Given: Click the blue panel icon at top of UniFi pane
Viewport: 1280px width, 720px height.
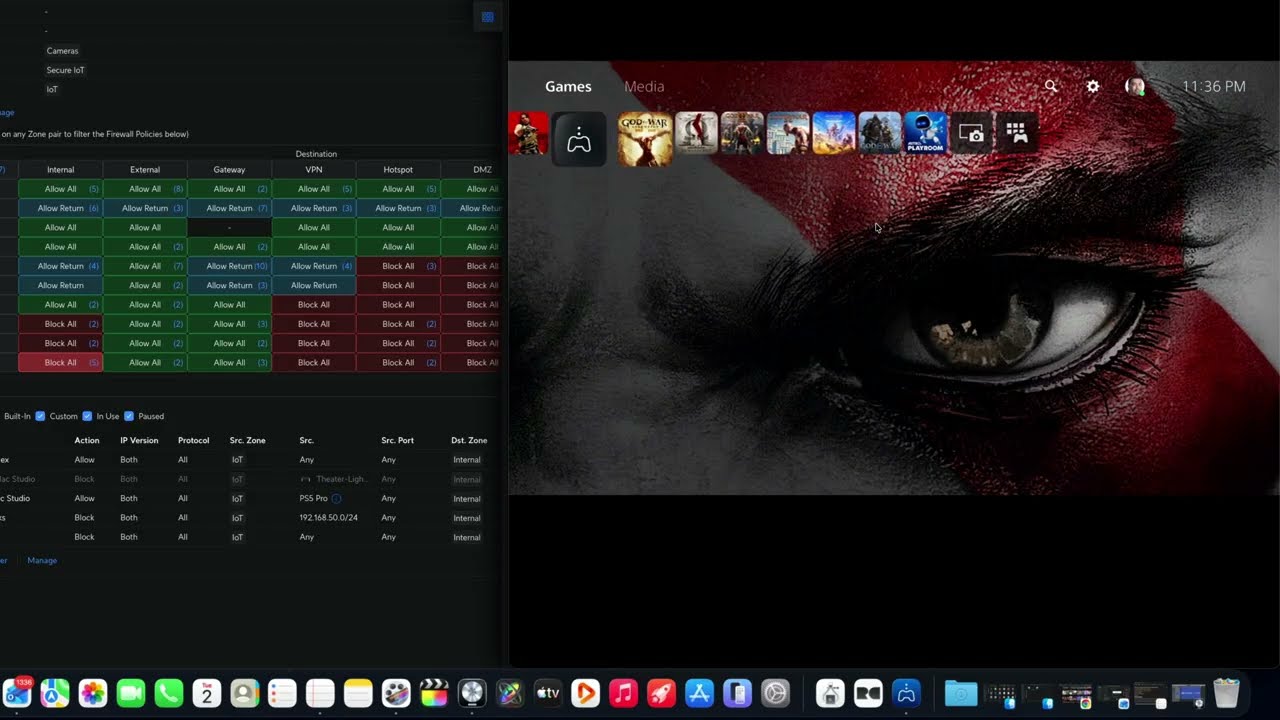Looking at the screenshot, I should click(487, 17).
